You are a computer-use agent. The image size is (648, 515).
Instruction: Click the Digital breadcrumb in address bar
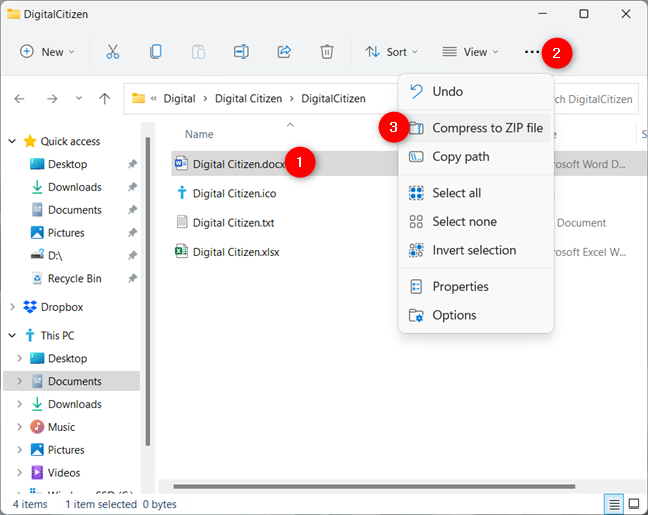click(179, 99)
